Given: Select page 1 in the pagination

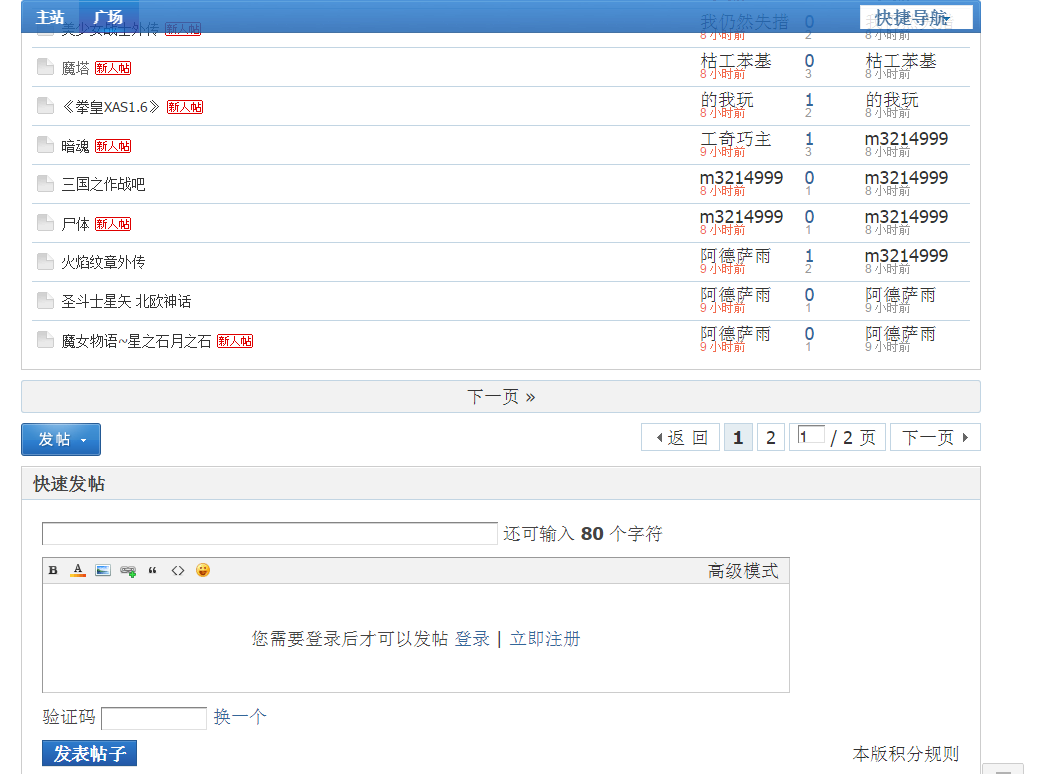Looking at the screenshot, I should coord(738,438).
